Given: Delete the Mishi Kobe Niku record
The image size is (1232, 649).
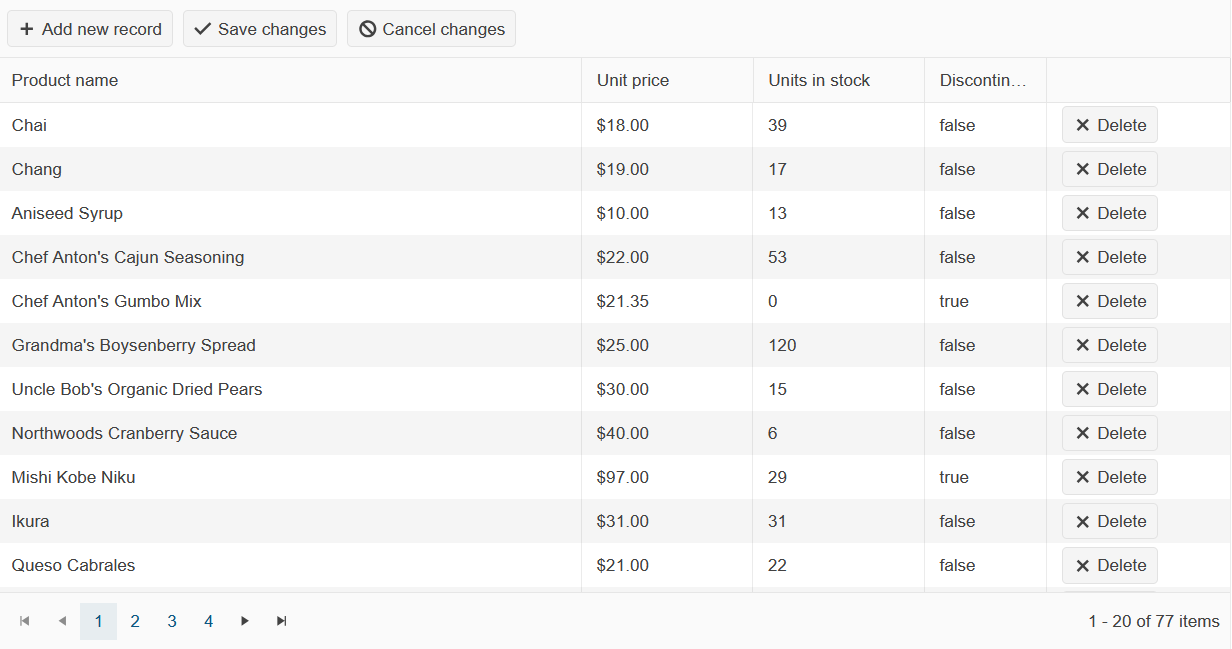Looking at the screenshot, I should 1109,477.
